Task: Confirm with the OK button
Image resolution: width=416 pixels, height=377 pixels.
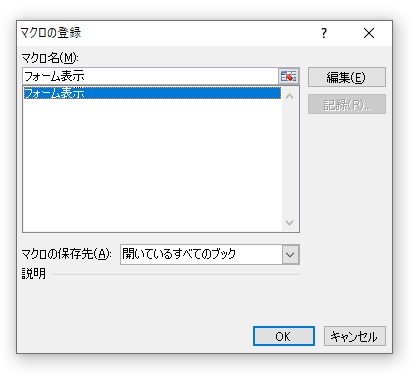Action: pyautogui.click(x=284, y=336)
